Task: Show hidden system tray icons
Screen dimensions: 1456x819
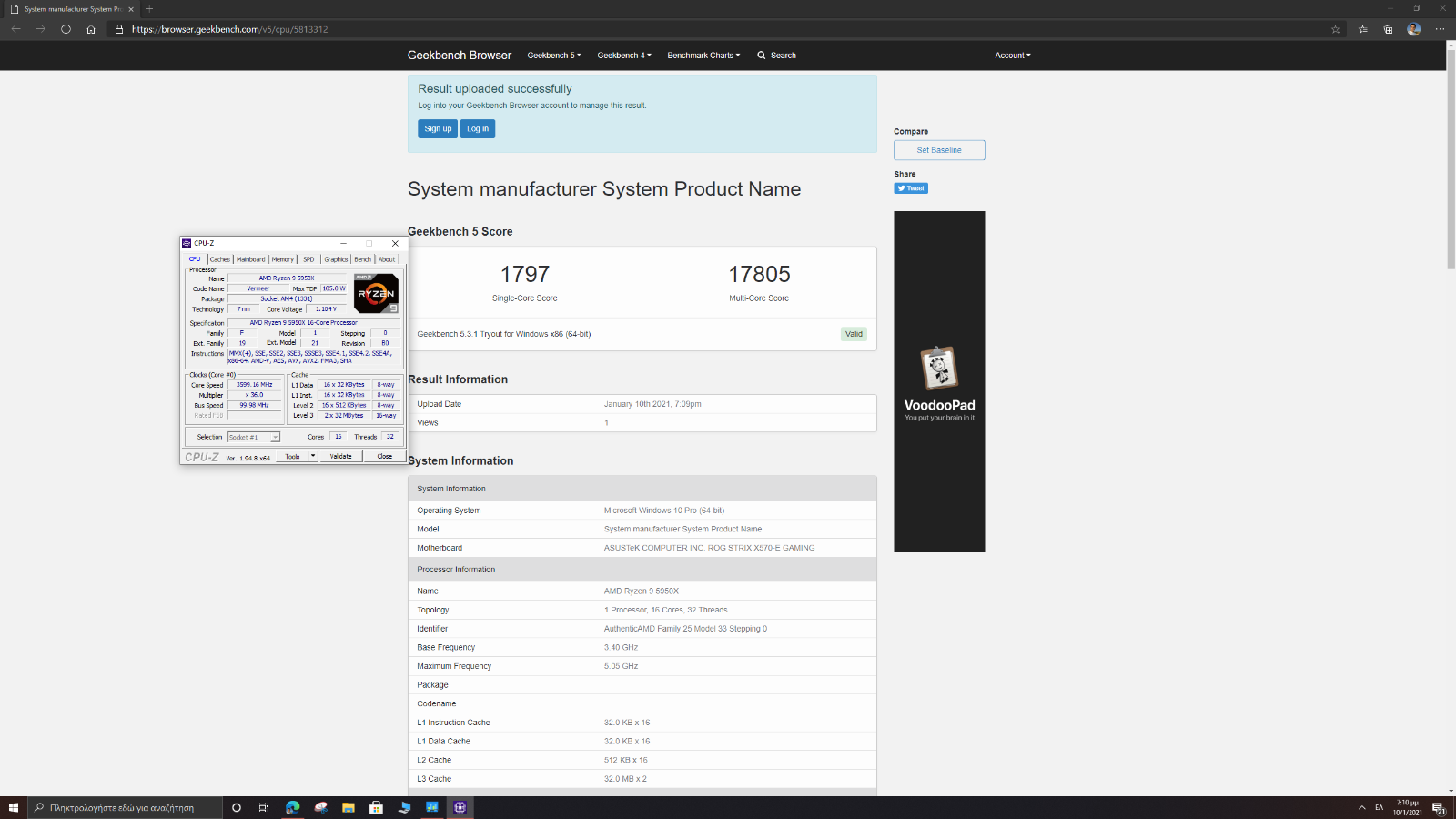Action: 1361,807
